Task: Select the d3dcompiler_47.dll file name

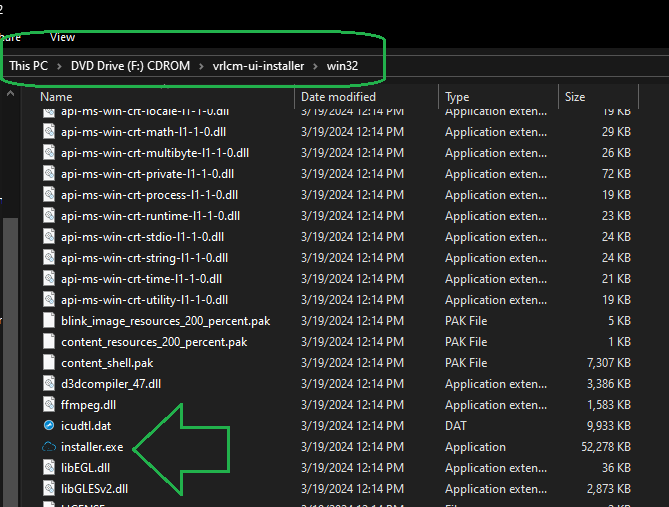Action: [x=111, y=384]
